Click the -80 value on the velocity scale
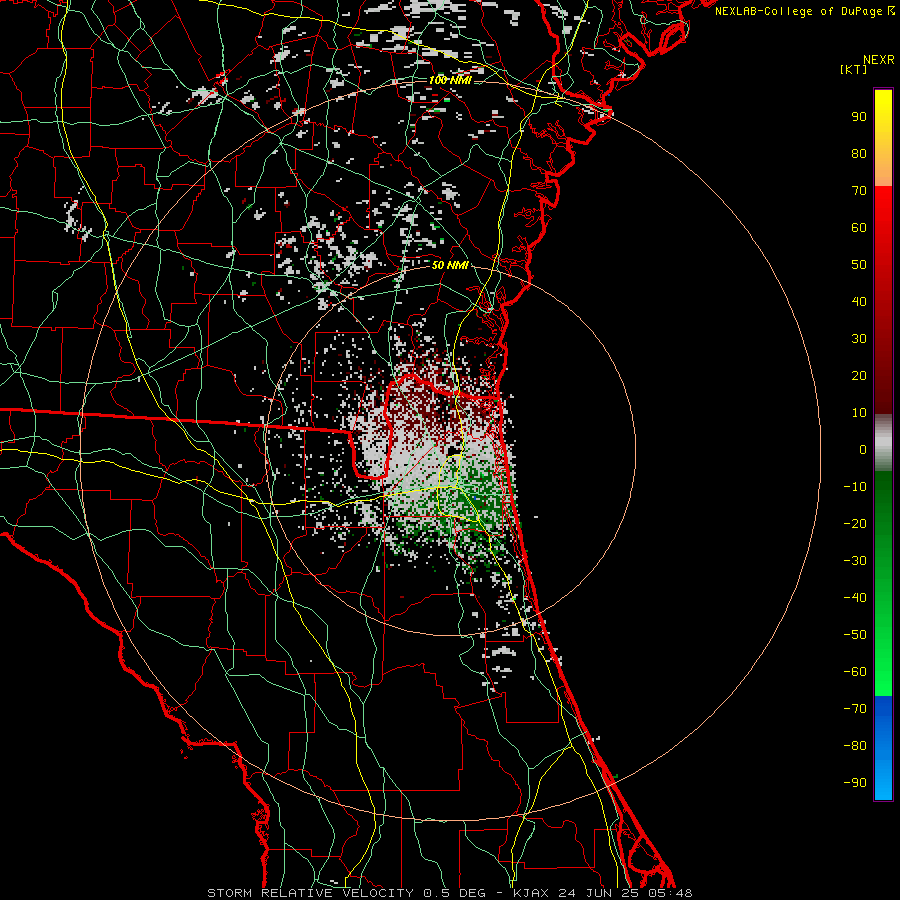Image resolution: width=900 pixels, height=900 pixels. [x=855, y=746]
